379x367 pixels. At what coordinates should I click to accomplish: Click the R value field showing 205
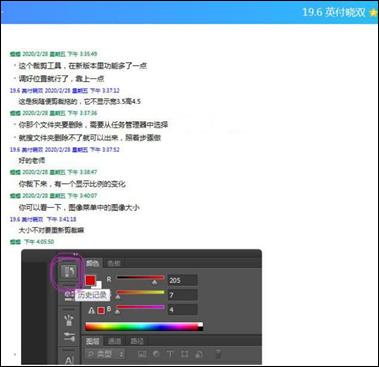(x=182, y=280)
